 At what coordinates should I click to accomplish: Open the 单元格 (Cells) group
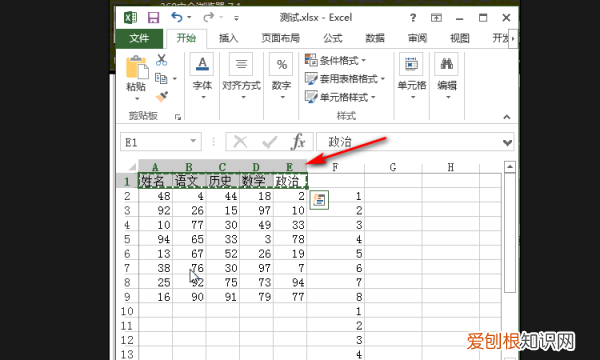[412, 77]
